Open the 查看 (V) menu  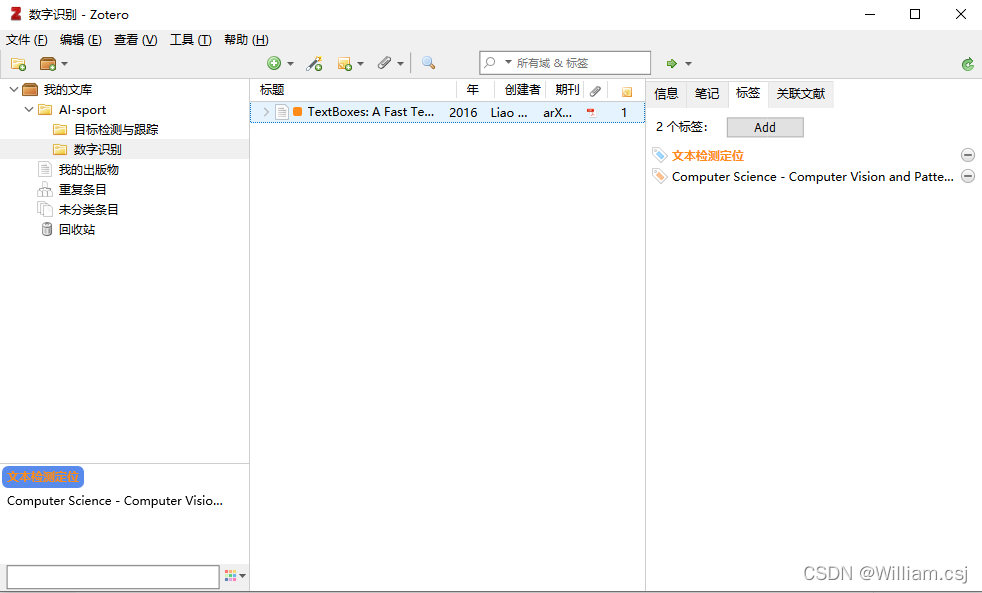pos(135,40)
